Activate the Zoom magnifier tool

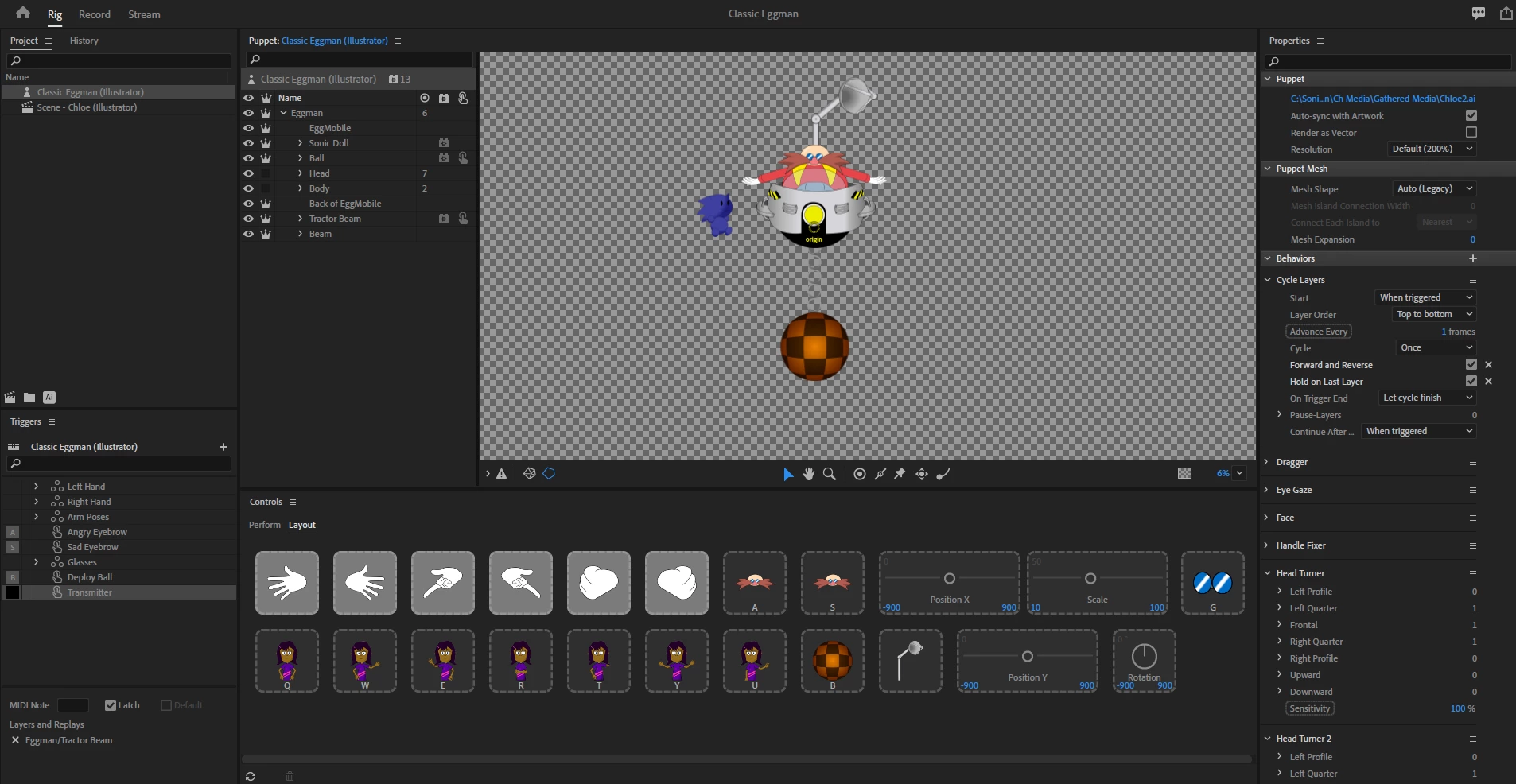click(830, 474)
